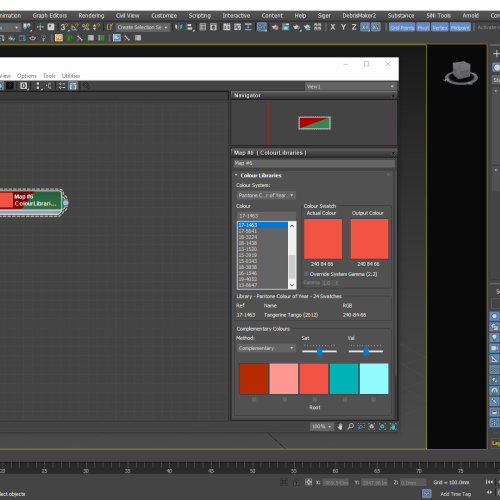Toggle Override System Gamma checkbox

click(x=306, y=274)
